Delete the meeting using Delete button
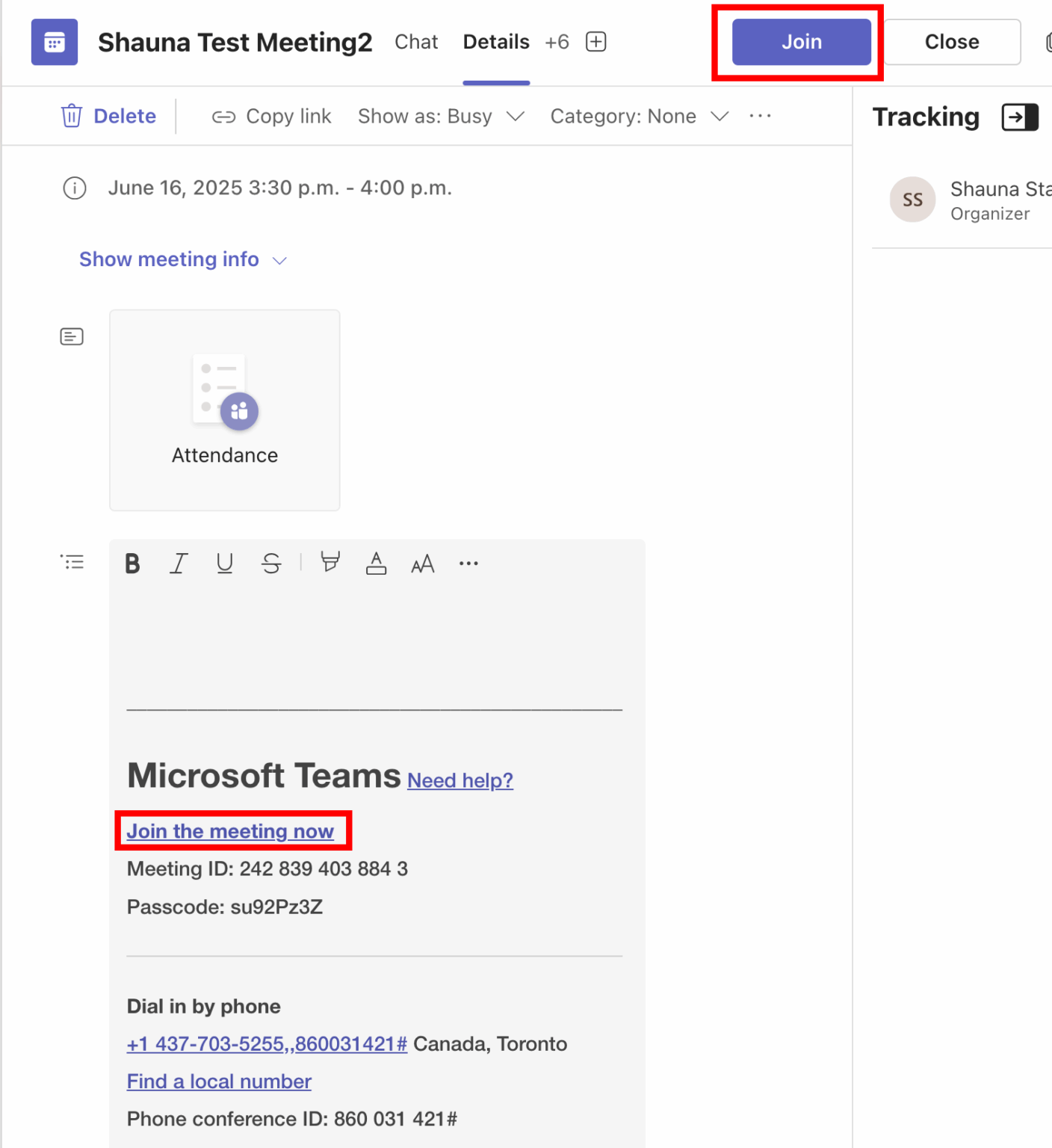 click(x=109, y=117)
